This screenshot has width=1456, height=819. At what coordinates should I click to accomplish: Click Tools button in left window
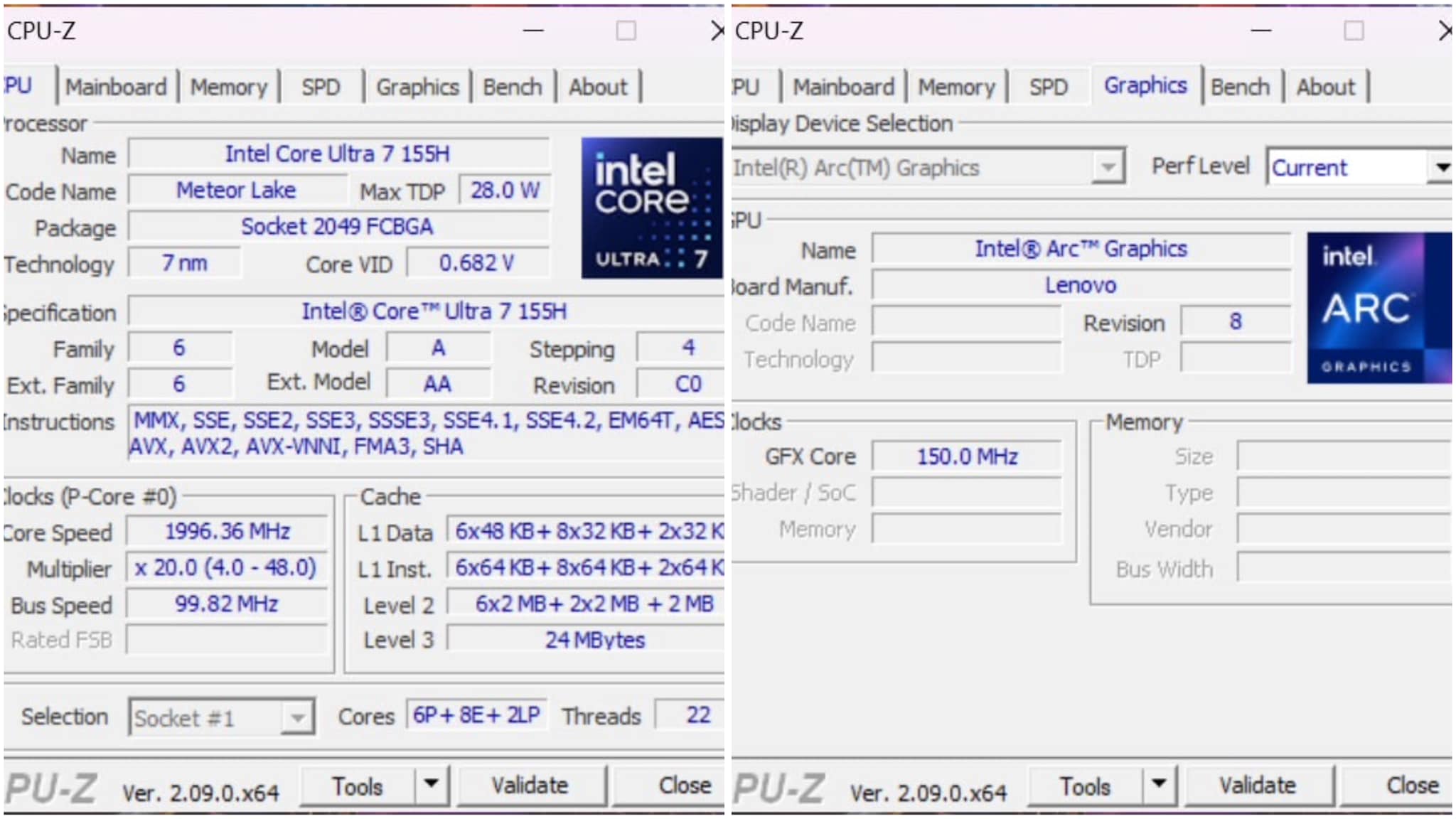(x=358, y=786)
